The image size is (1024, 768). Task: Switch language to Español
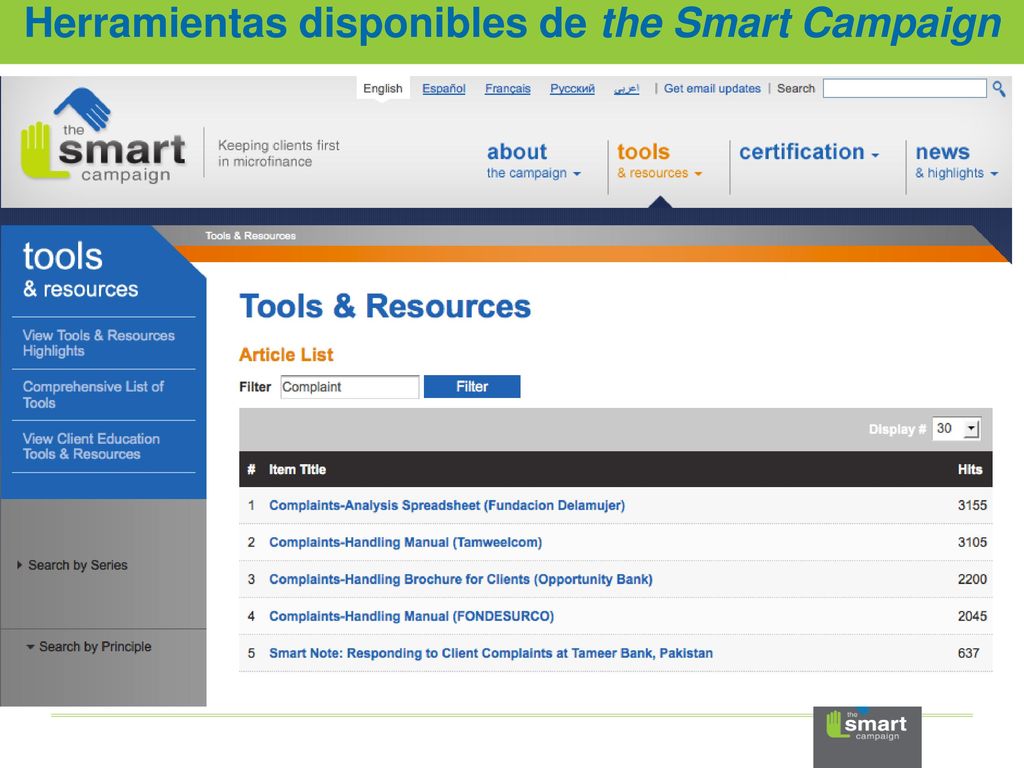tap(443, 88)
